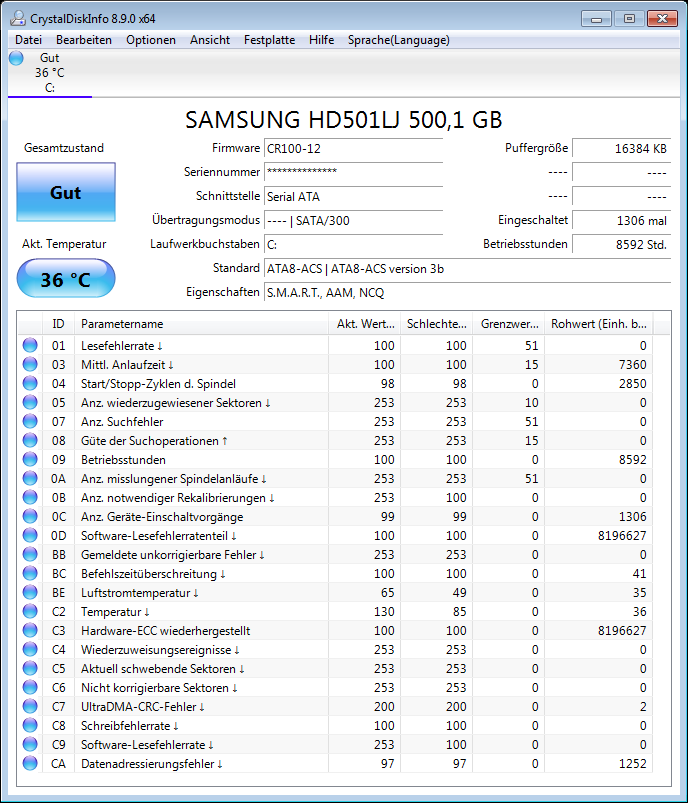Screen dimensions: 688x803
Task: Select the UltraDMA-CRC-Fehler parameter name
Action: (x=143, y=706)
